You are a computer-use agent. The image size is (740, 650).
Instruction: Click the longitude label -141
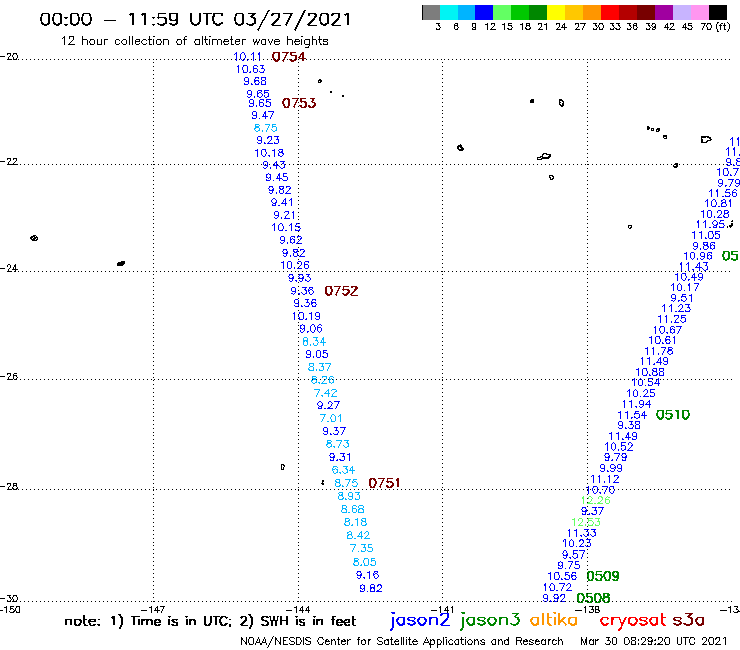coord(442,609)
